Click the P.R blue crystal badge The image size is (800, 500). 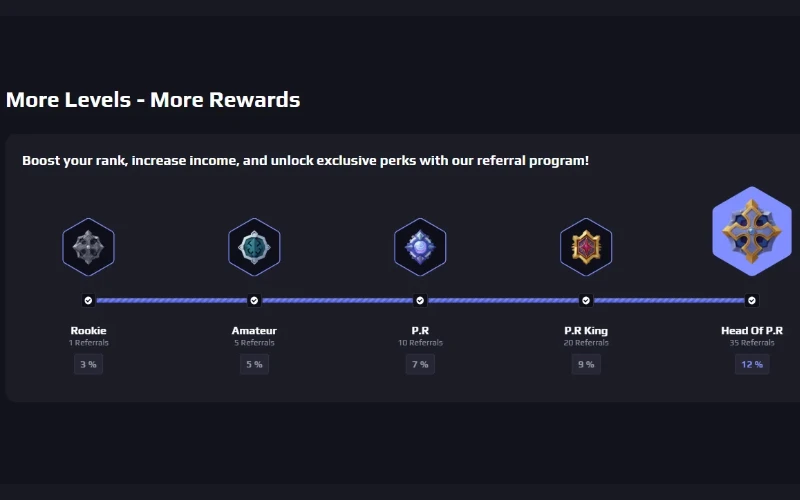420,247
